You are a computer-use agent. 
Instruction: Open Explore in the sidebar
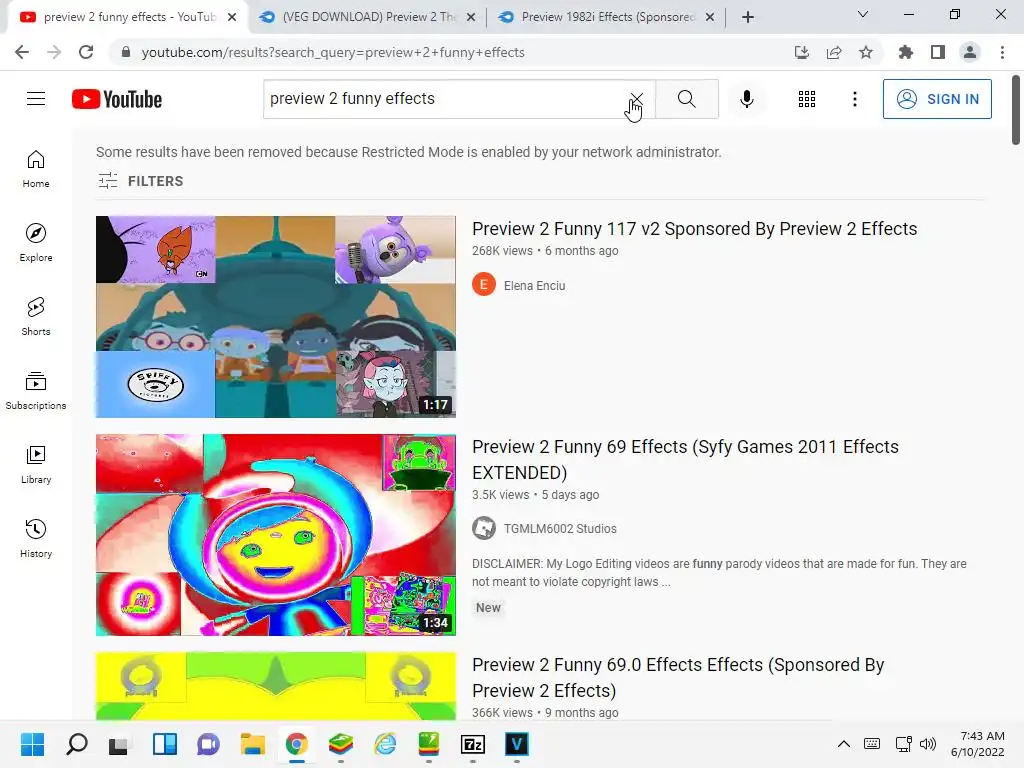coord(36,243)
